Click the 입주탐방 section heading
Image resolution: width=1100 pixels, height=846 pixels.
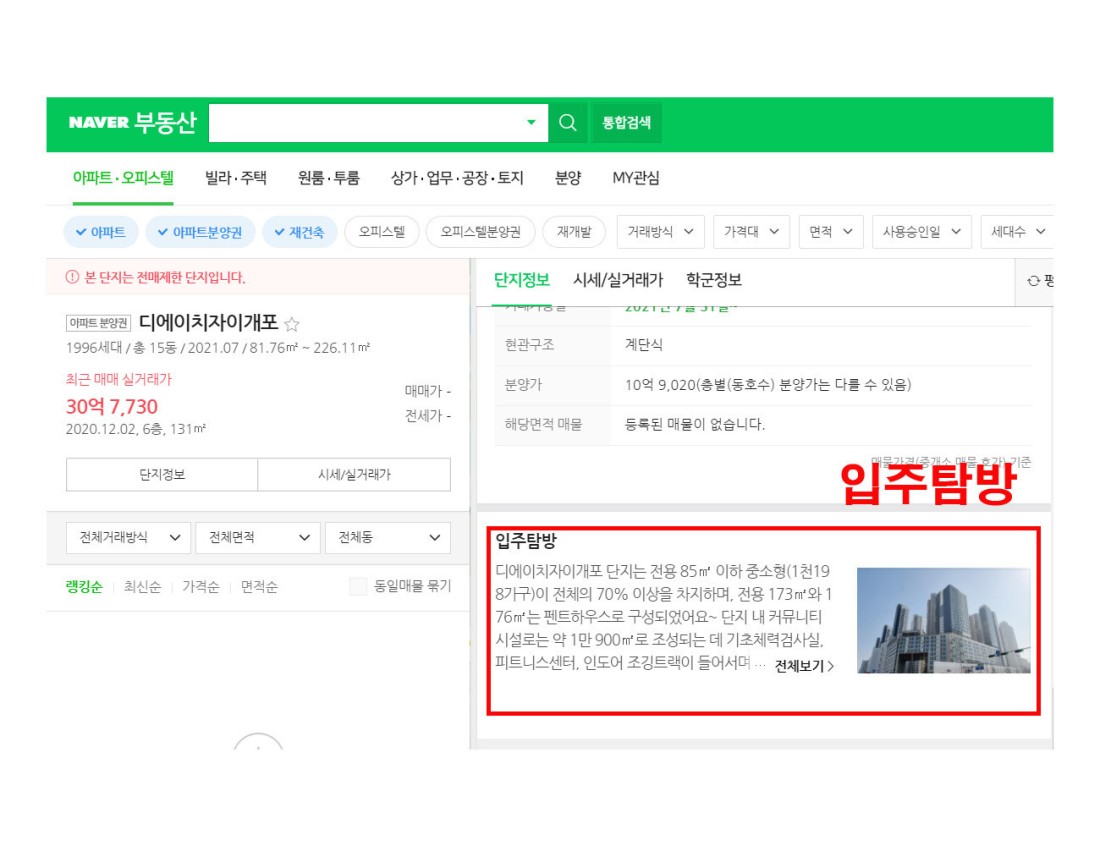526,541
